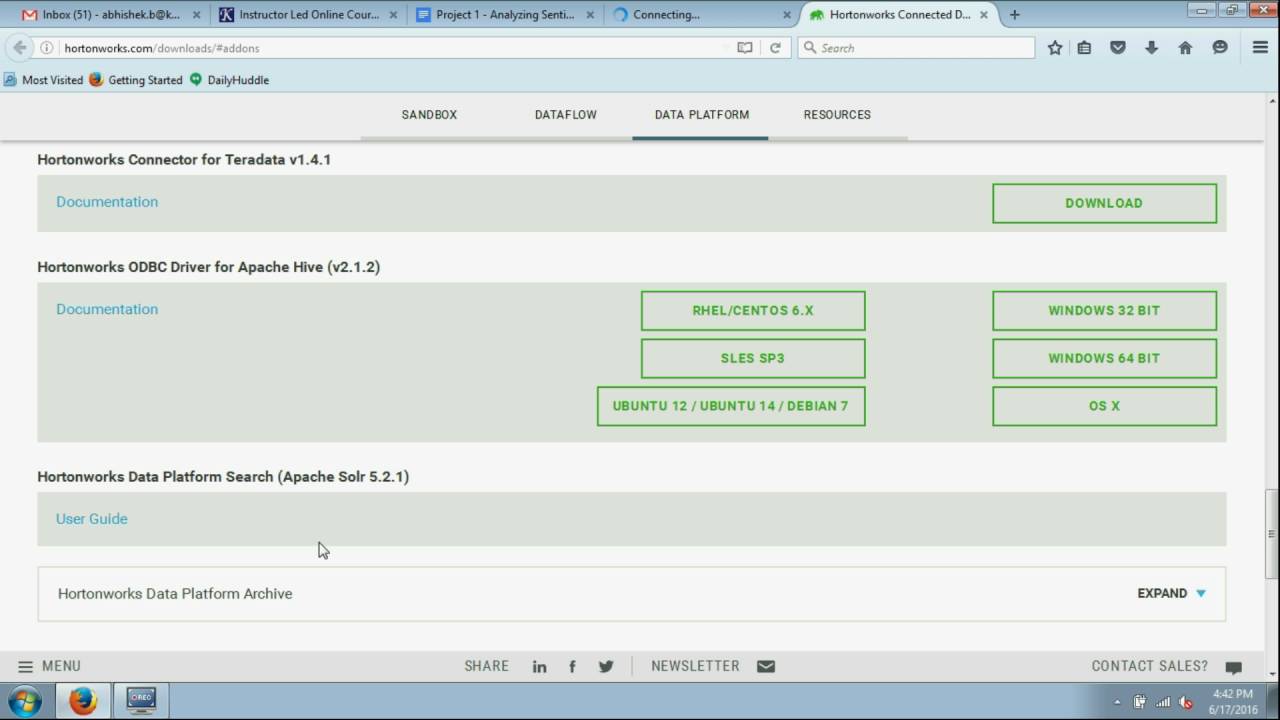Download driver for Ubuntu 12/14/Debian 7
This screenshot has width=1280, height=720.
pyautogui.click(x=731, y=406)
